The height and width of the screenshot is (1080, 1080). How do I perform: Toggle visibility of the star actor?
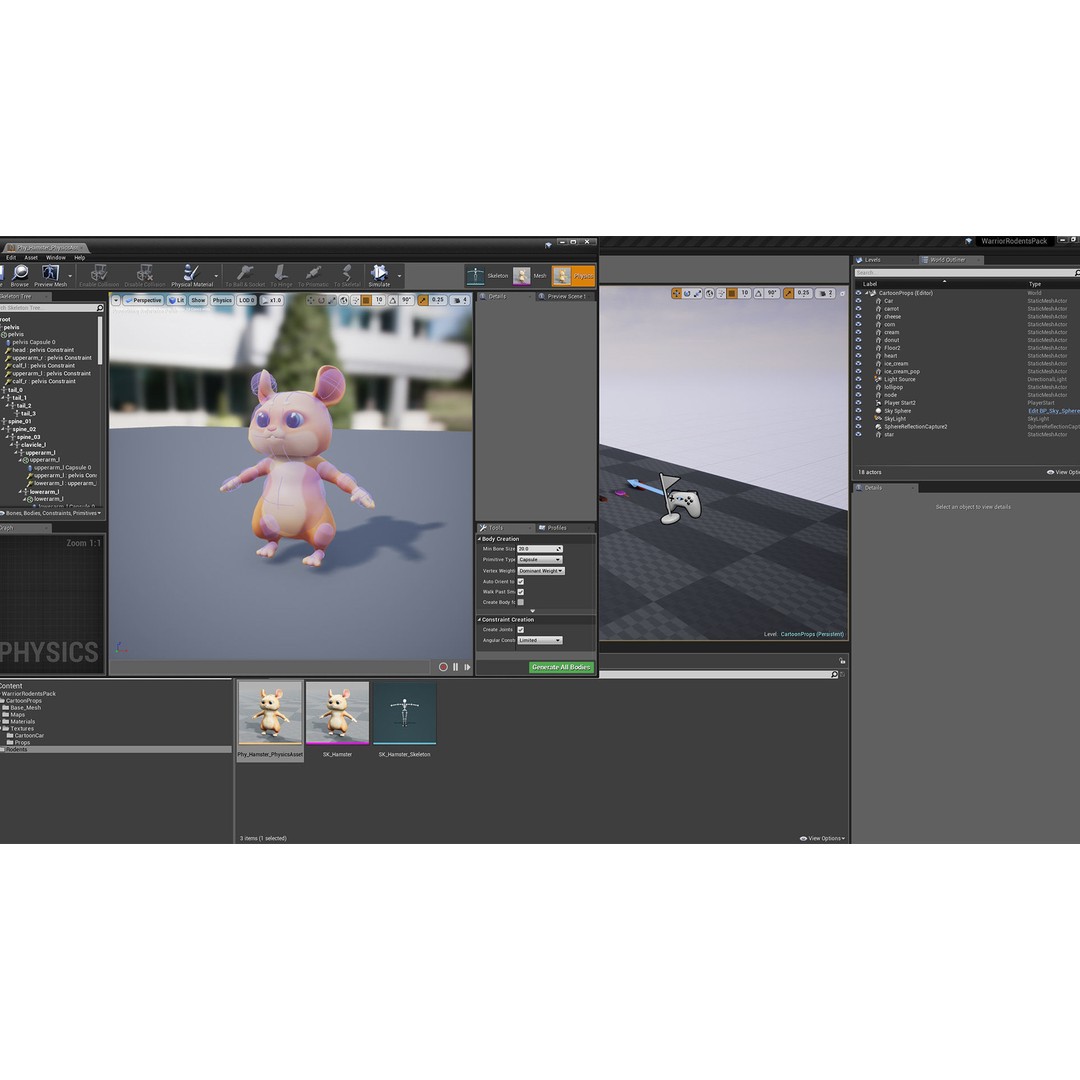858,434
